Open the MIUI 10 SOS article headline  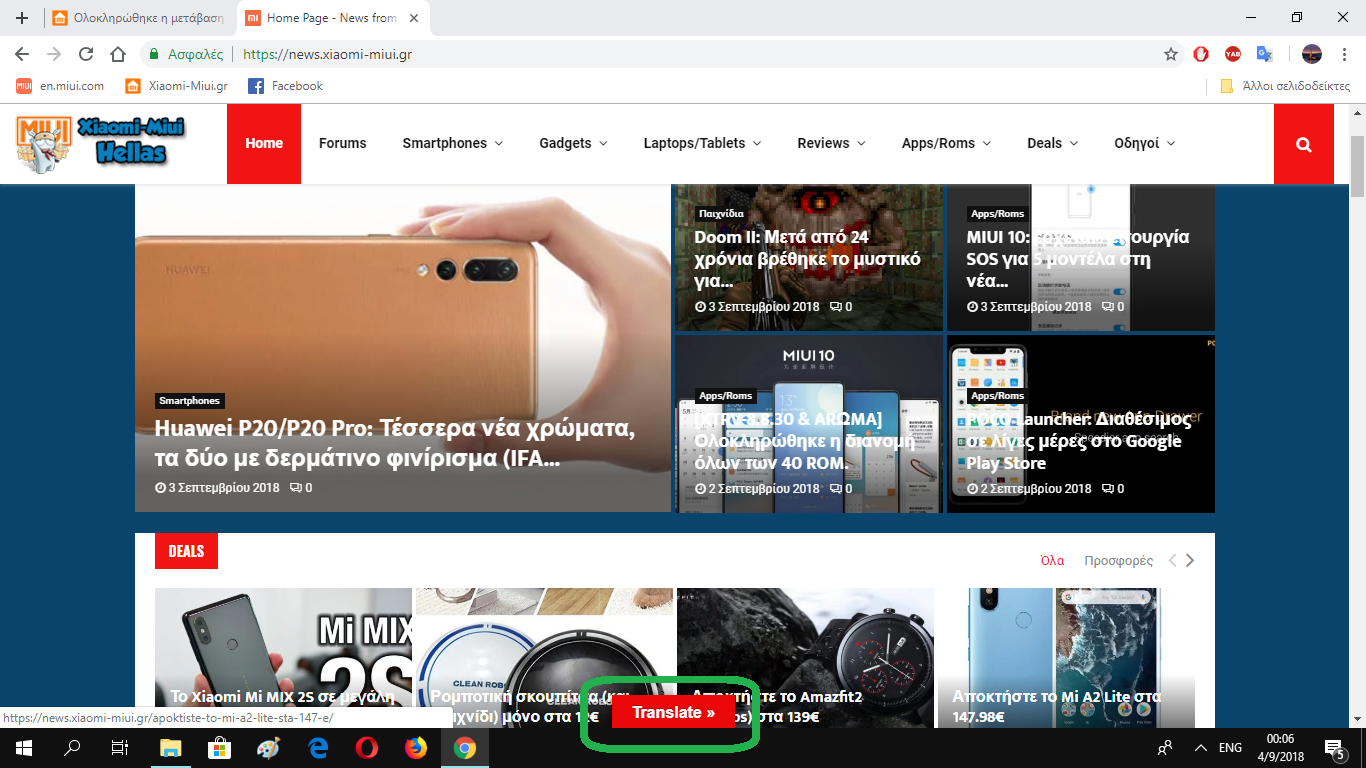coord(1078,259)
